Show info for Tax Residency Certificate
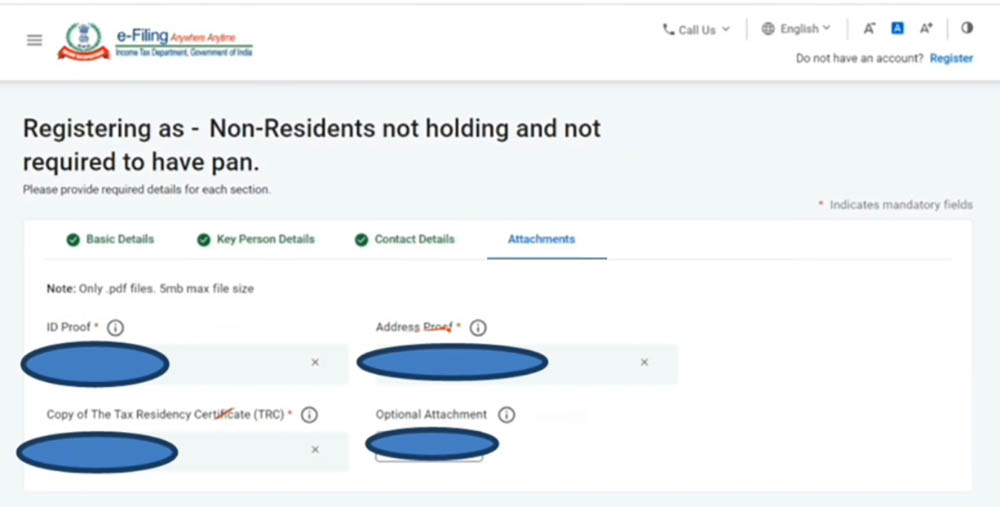Viewport: 1000px width, 507px height. tap(309, 414)
